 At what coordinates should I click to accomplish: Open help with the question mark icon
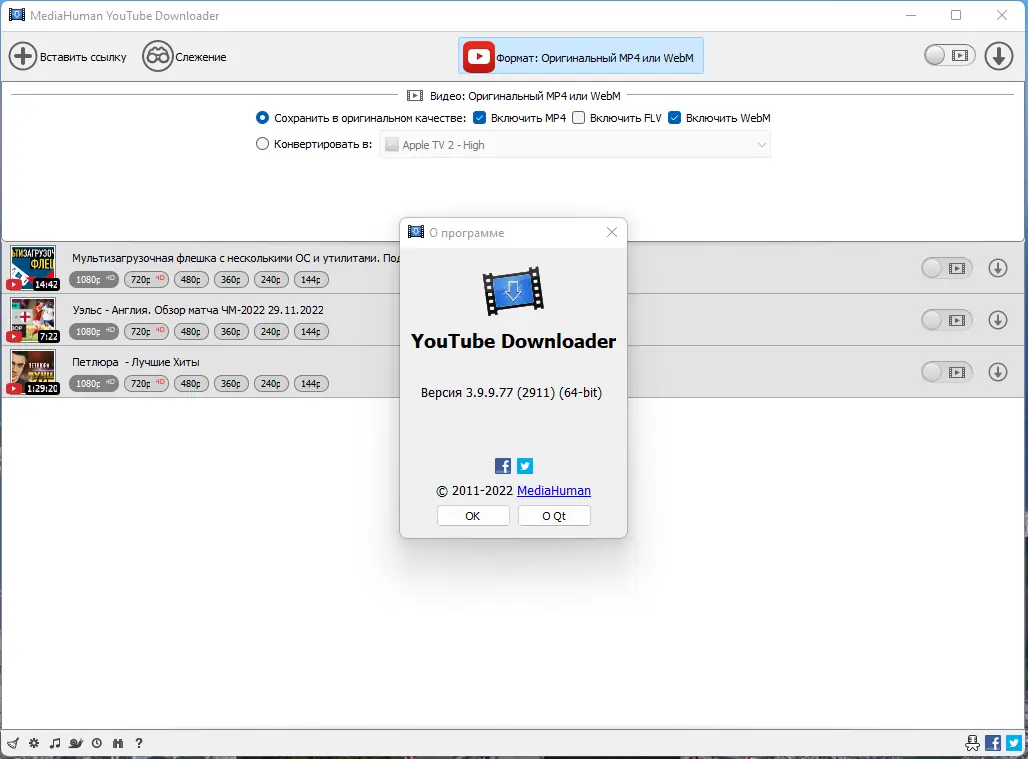point(139,743)
